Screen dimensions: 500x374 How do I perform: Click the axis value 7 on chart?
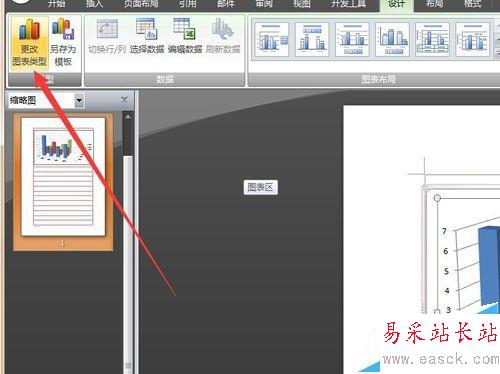(x=444, y=231)
